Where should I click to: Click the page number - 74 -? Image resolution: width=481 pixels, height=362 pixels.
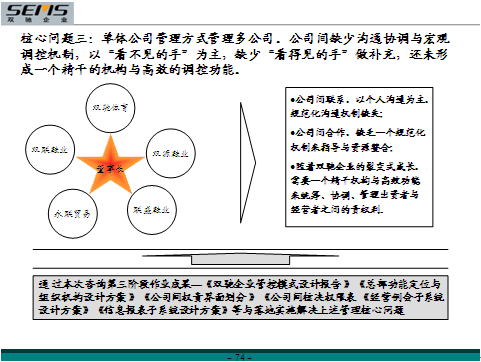tap(240, 357)
